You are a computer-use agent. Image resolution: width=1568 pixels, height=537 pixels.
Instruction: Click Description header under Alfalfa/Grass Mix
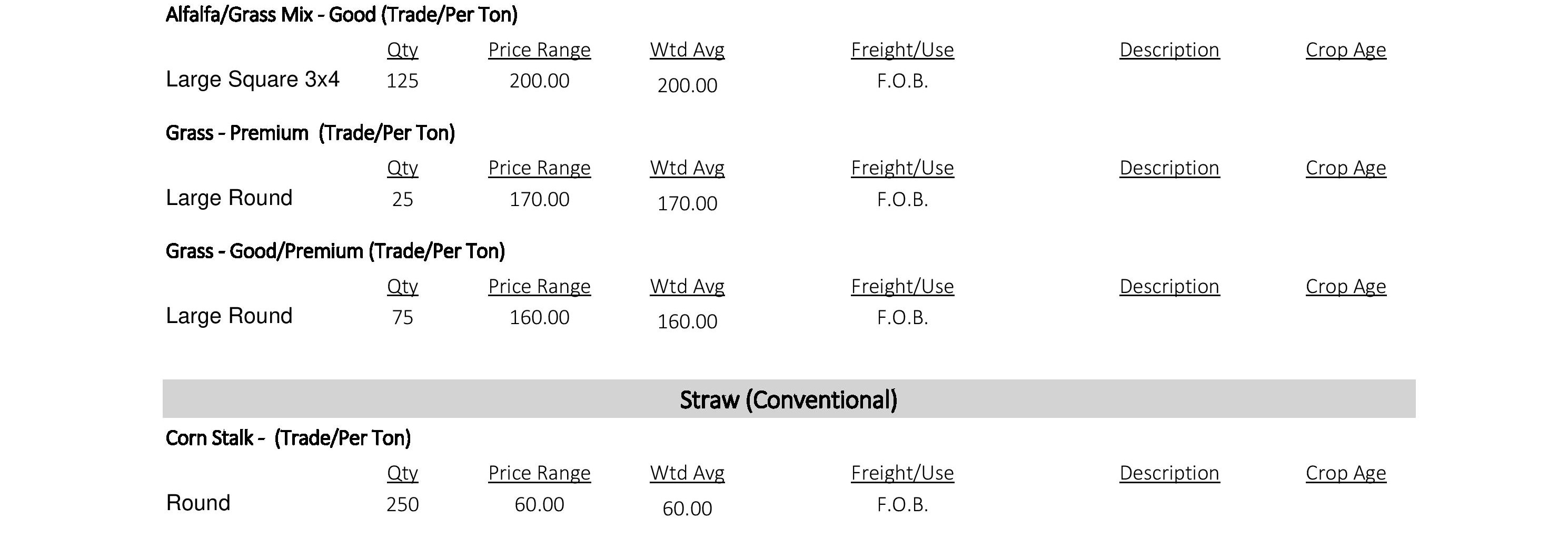1169,50
